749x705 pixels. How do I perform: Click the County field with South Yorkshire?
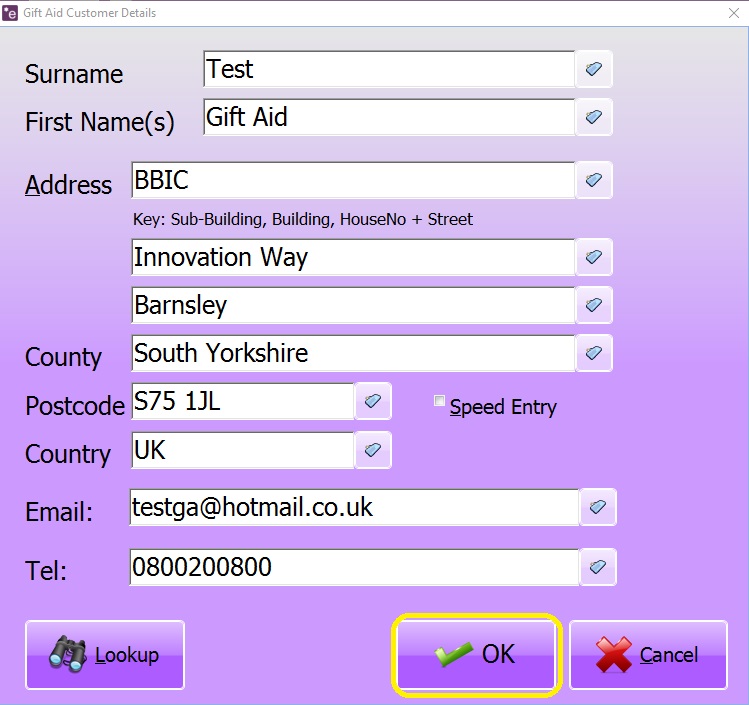(x=353, y=353)
